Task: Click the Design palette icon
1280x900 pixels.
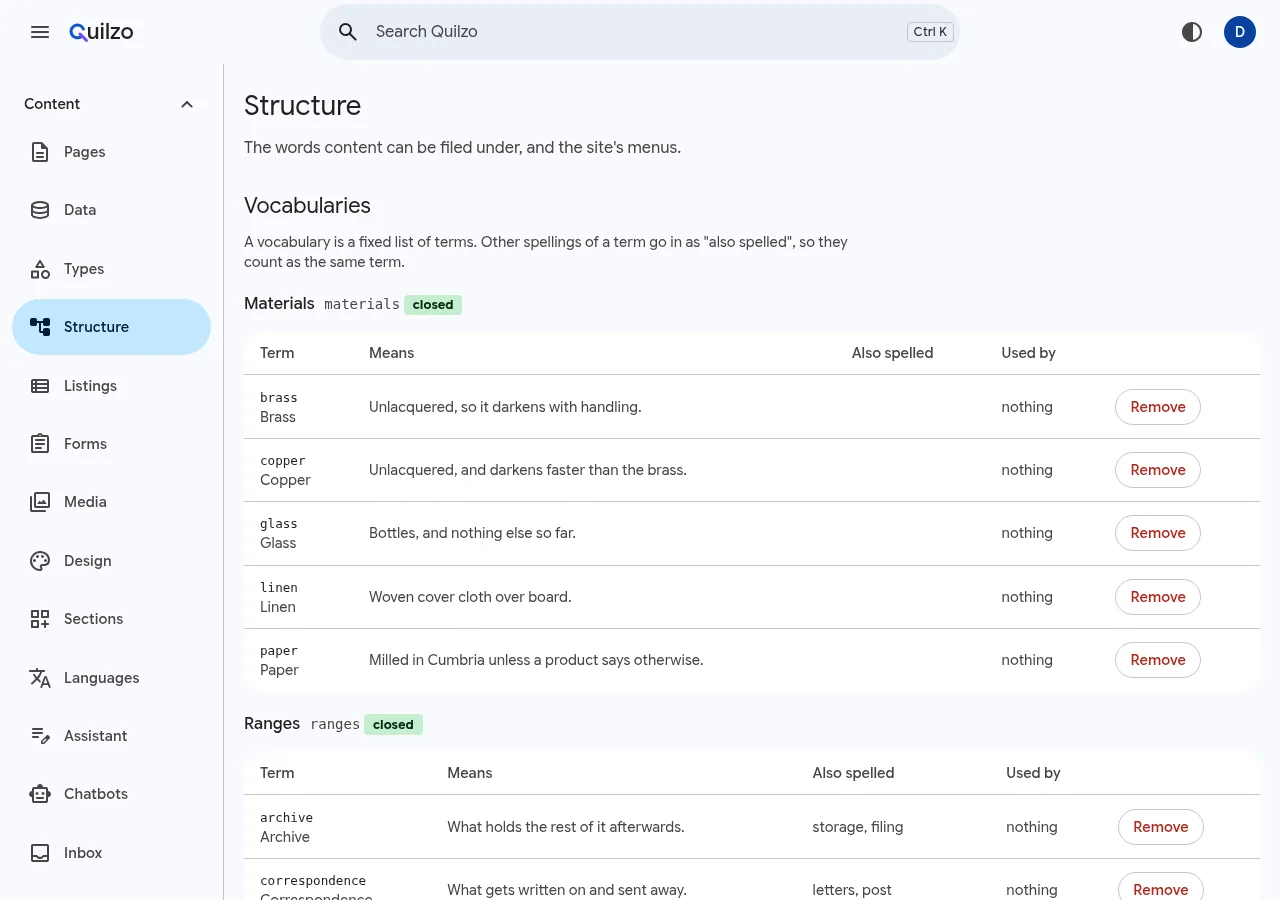Action: pyautogui.click(x=40, y=561)
